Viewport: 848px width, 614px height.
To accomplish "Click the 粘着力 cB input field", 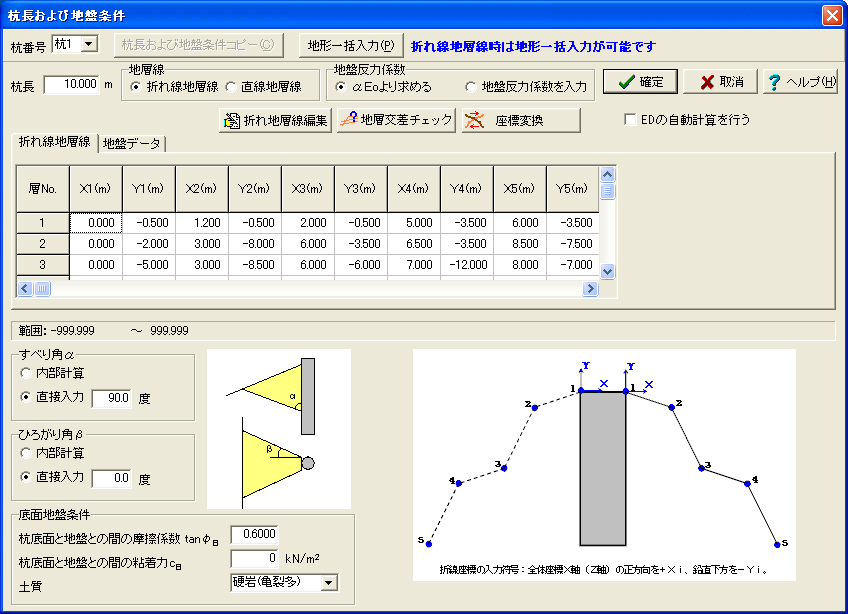I will (x=254, y=558).
